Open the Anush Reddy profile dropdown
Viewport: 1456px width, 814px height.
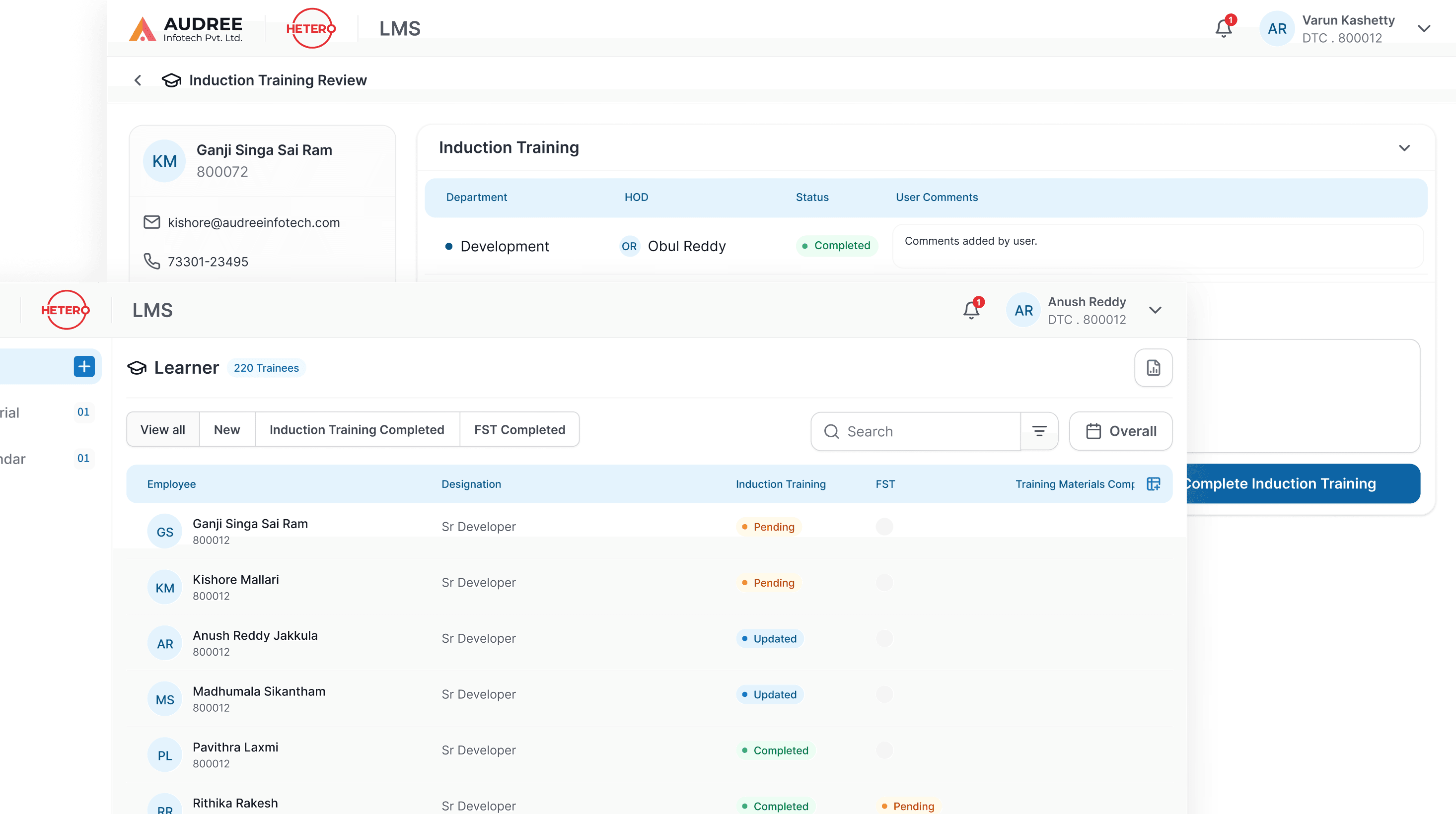pos(1155,310)
